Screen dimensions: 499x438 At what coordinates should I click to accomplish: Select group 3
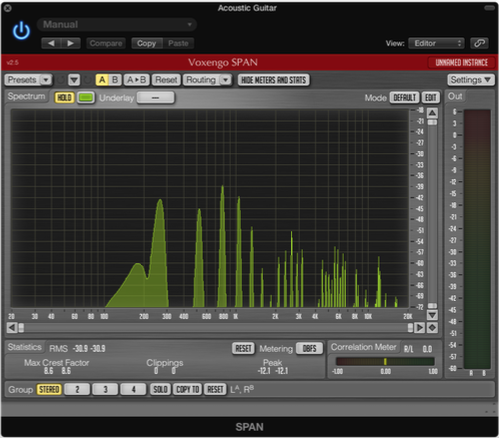105,389
